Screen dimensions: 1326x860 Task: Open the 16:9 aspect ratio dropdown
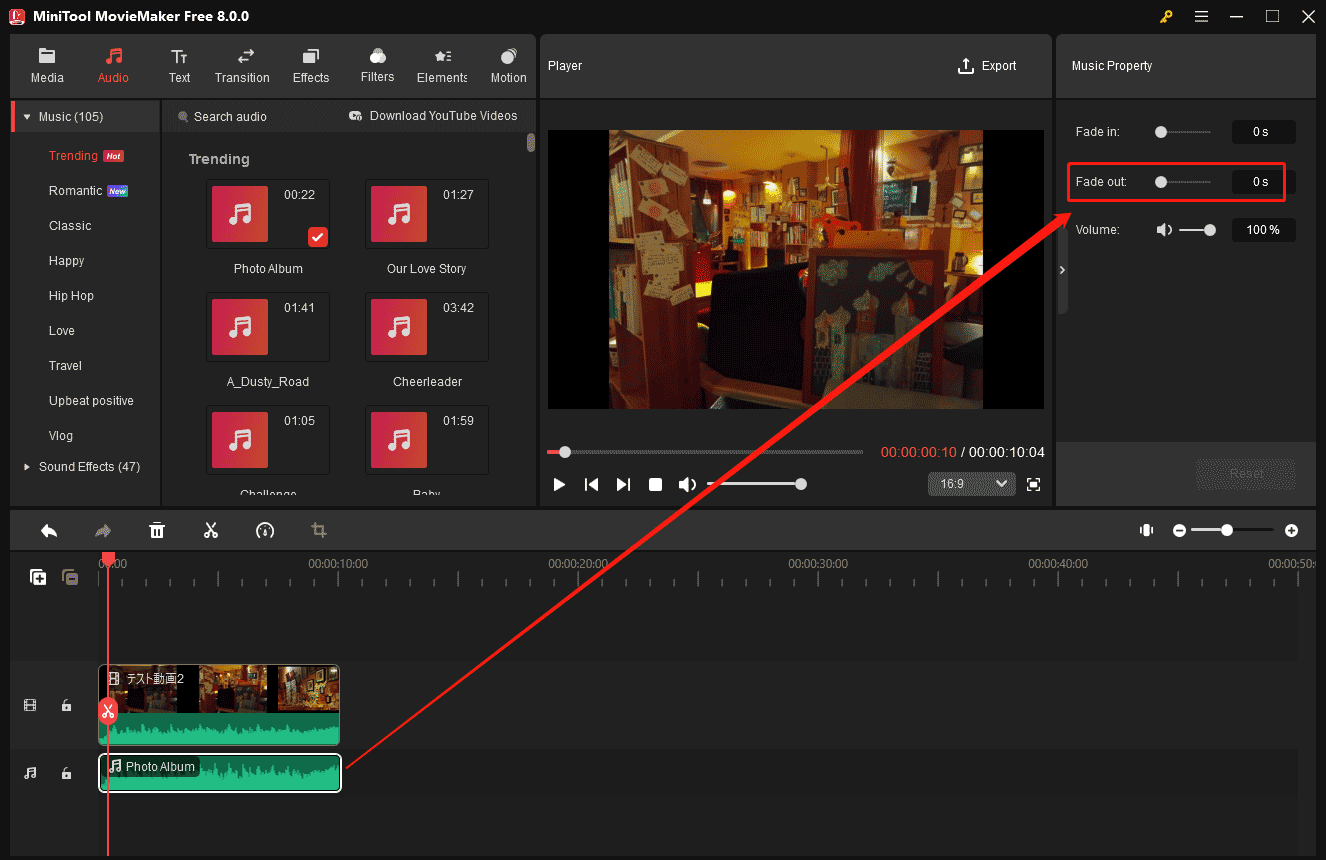(x=971, y=484)
